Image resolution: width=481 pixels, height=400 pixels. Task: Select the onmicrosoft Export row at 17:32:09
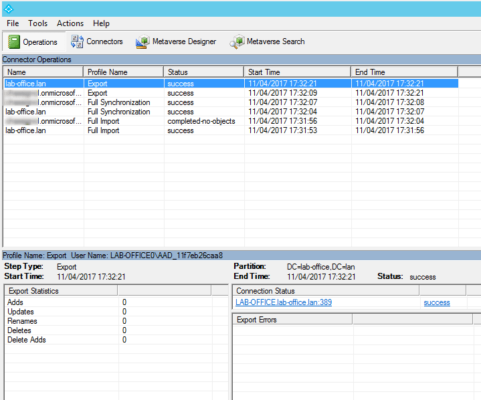point(231,93)
